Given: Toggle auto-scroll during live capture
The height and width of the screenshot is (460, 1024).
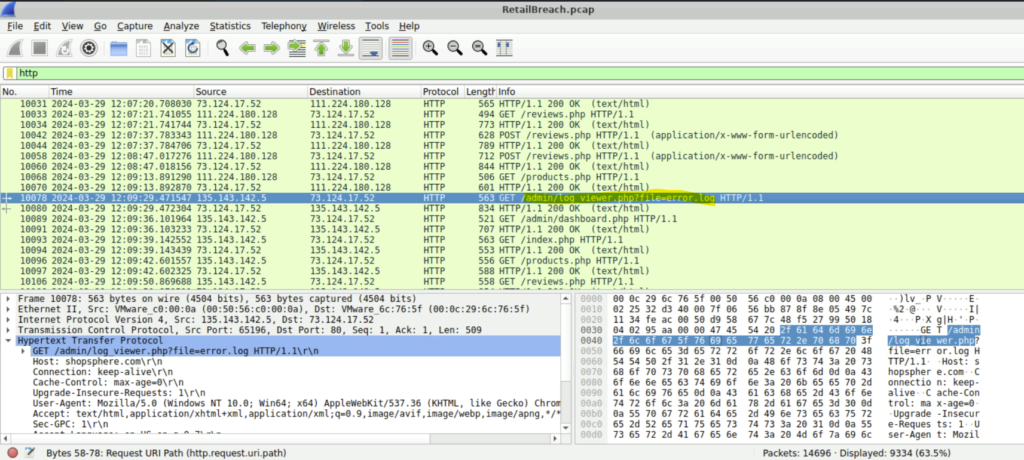Looking at the screenshot, I should pyautogui.click(x=370, y=47).
